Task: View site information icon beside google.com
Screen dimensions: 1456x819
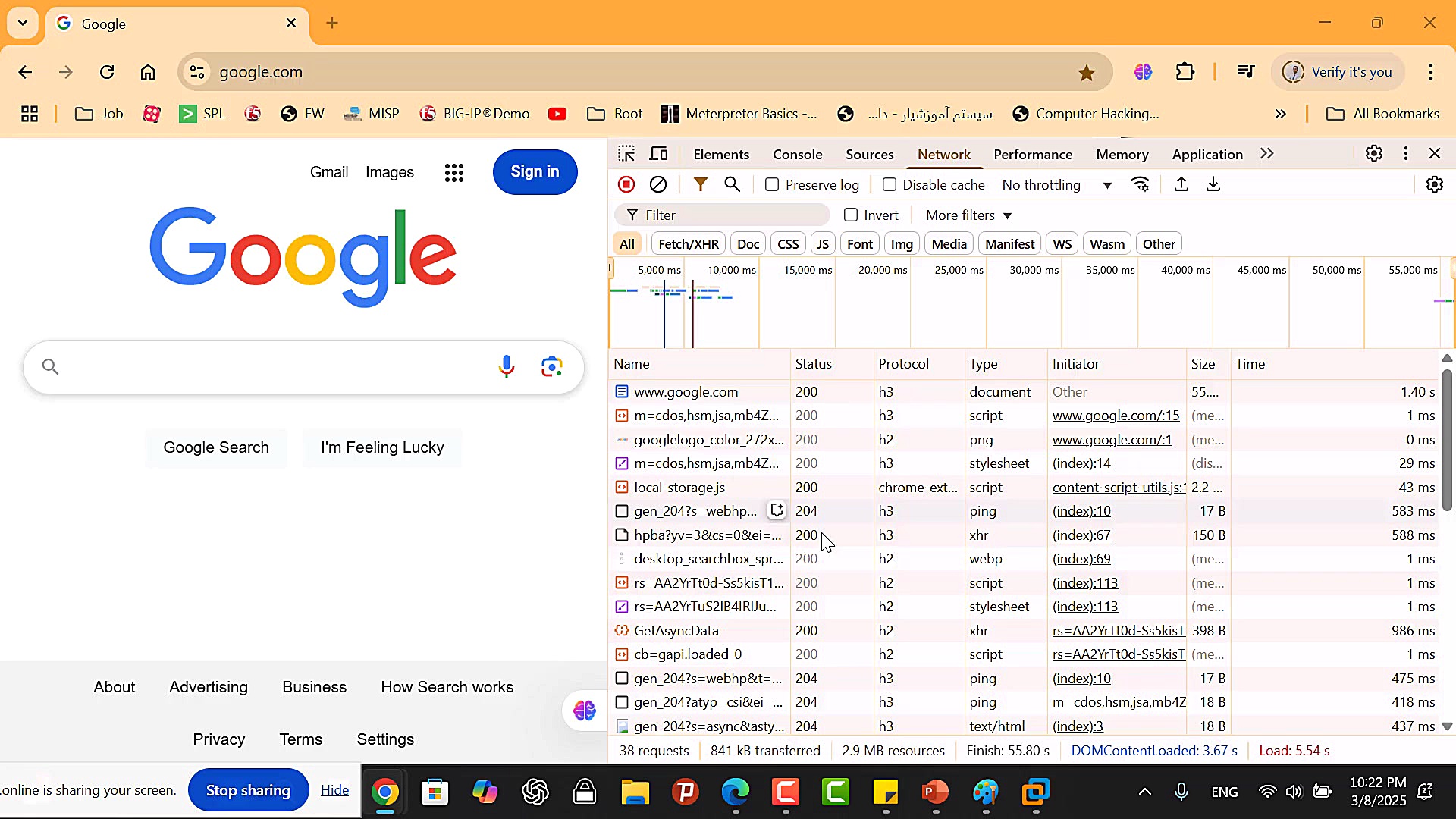Action: tap(197, 72)
